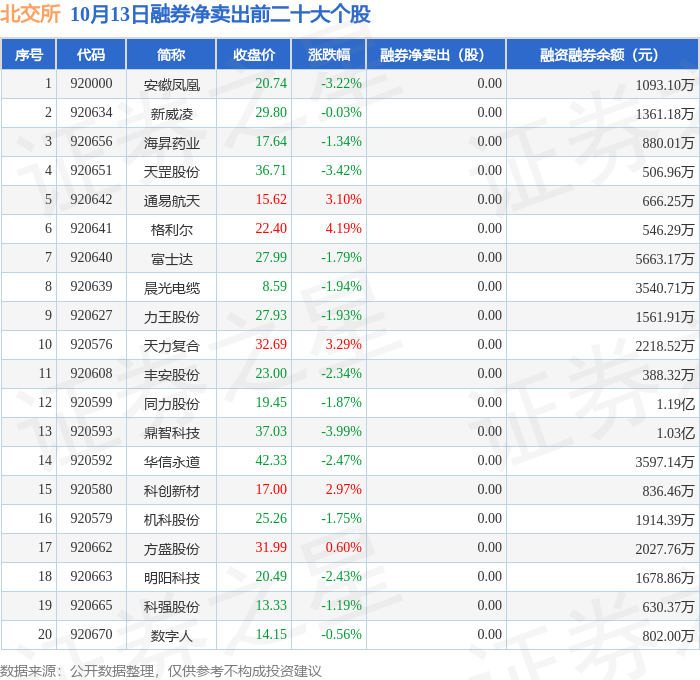
Task: Click closing price 29.80
Action: (x=271, y=113)
